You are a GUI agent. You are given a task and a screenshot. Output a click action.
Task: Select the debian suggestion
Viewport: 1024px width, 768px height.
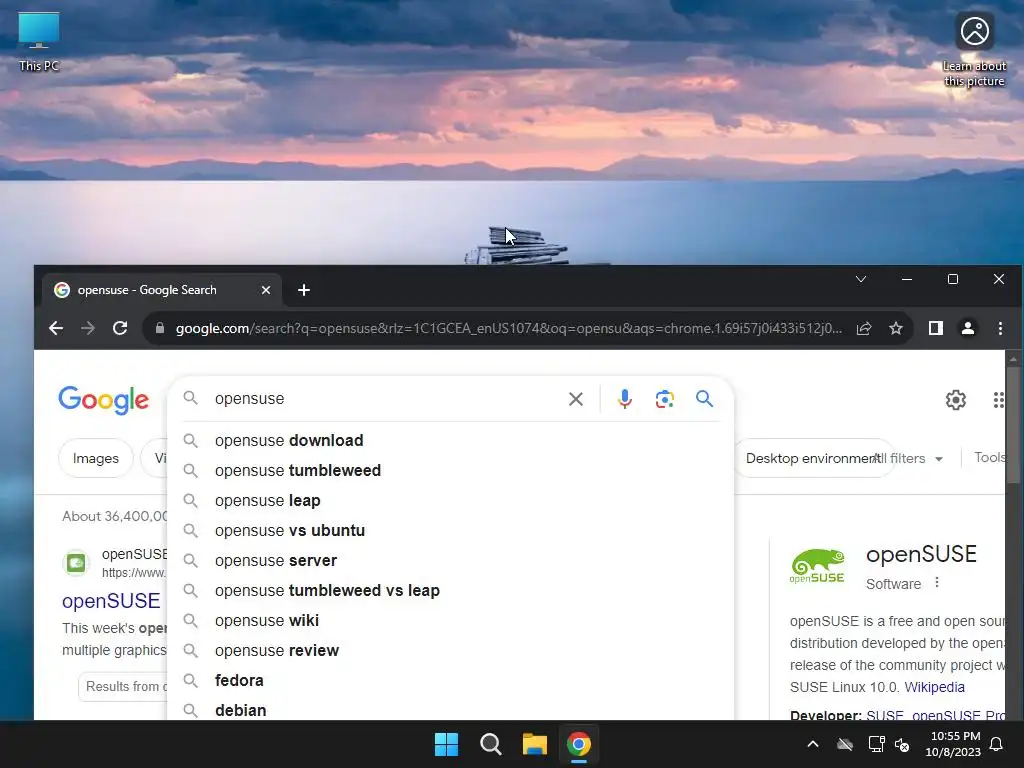tap(451, 710)
